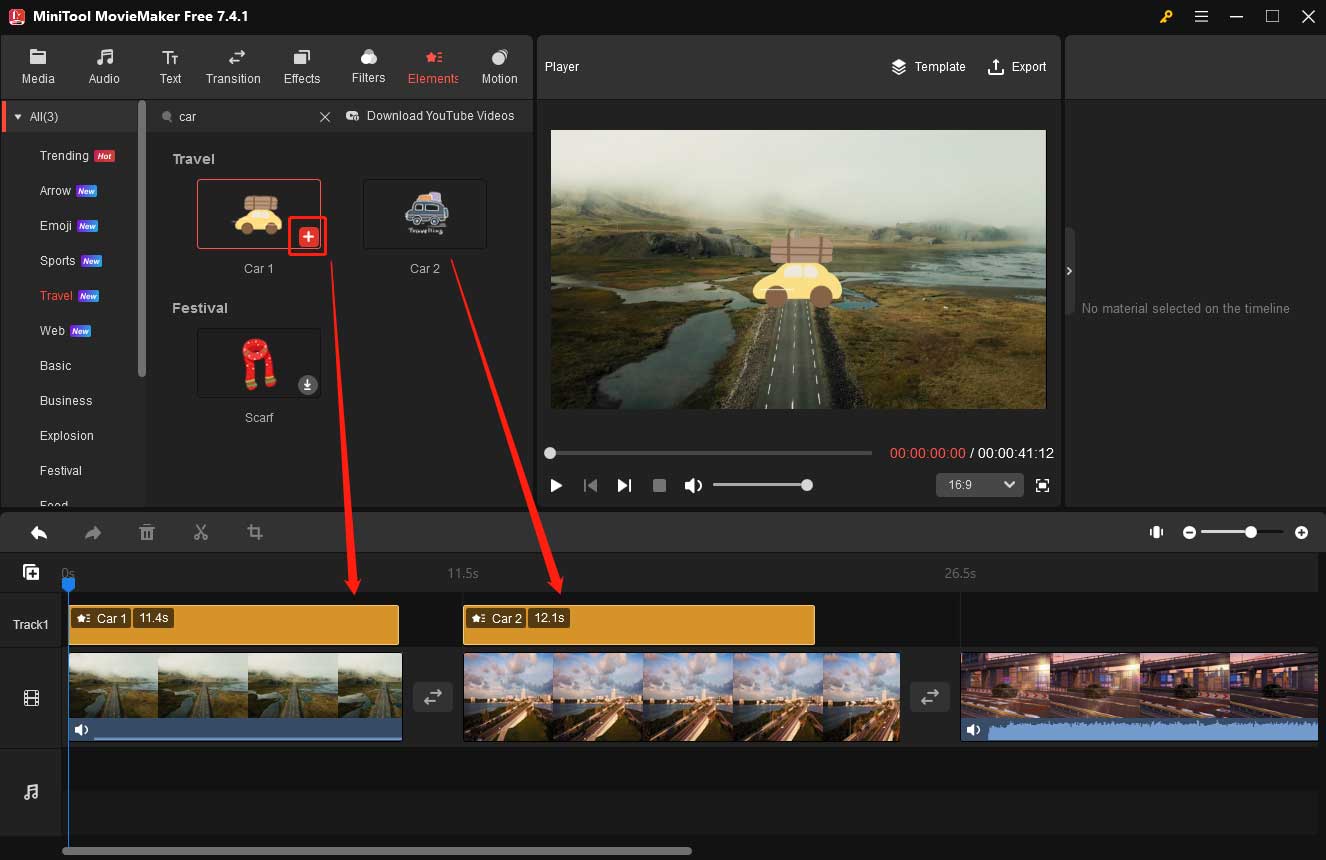Open the Motion tab

point(499,66)
